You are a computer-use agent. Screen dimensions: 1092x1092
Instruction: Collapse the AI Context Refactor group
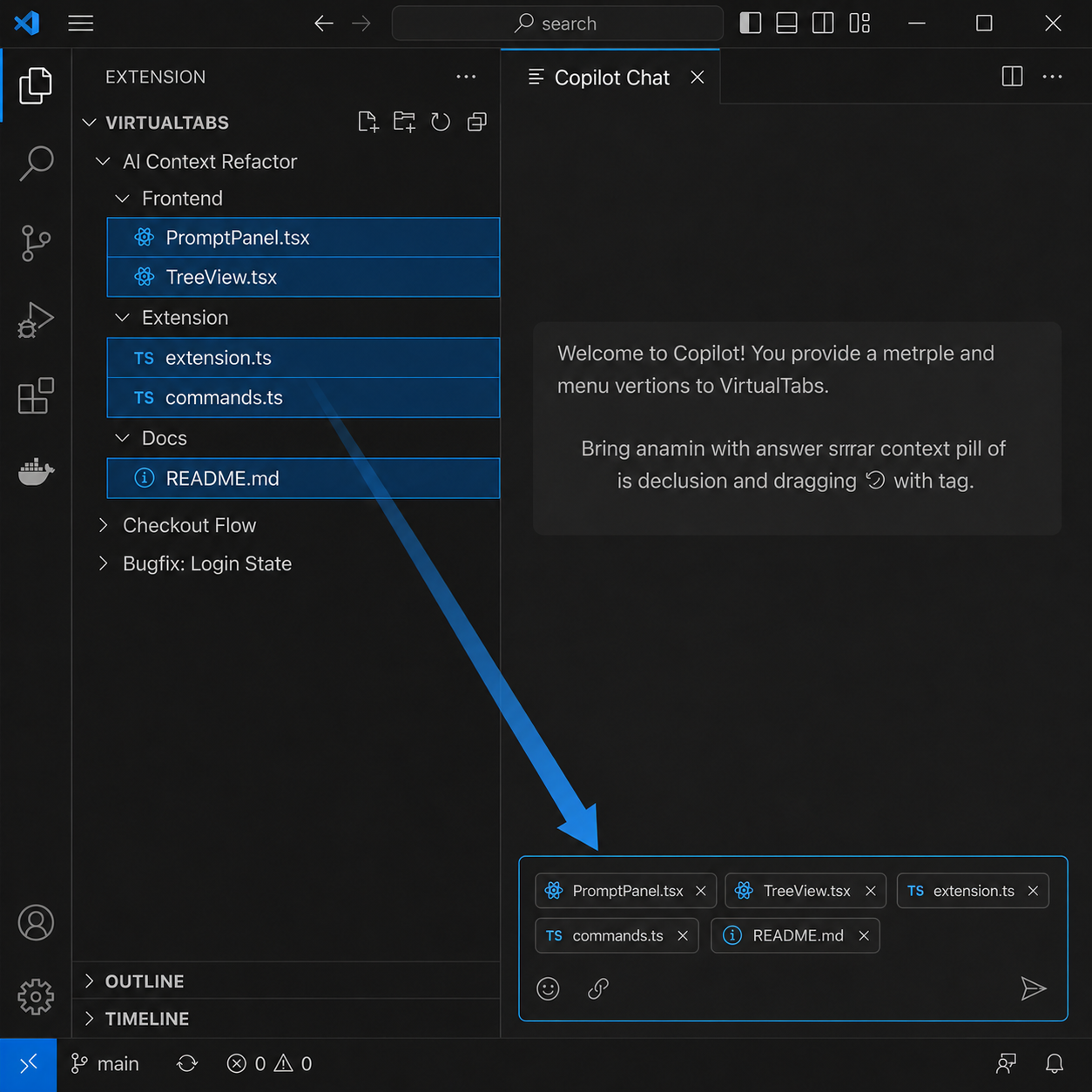[x=103, y=162]
